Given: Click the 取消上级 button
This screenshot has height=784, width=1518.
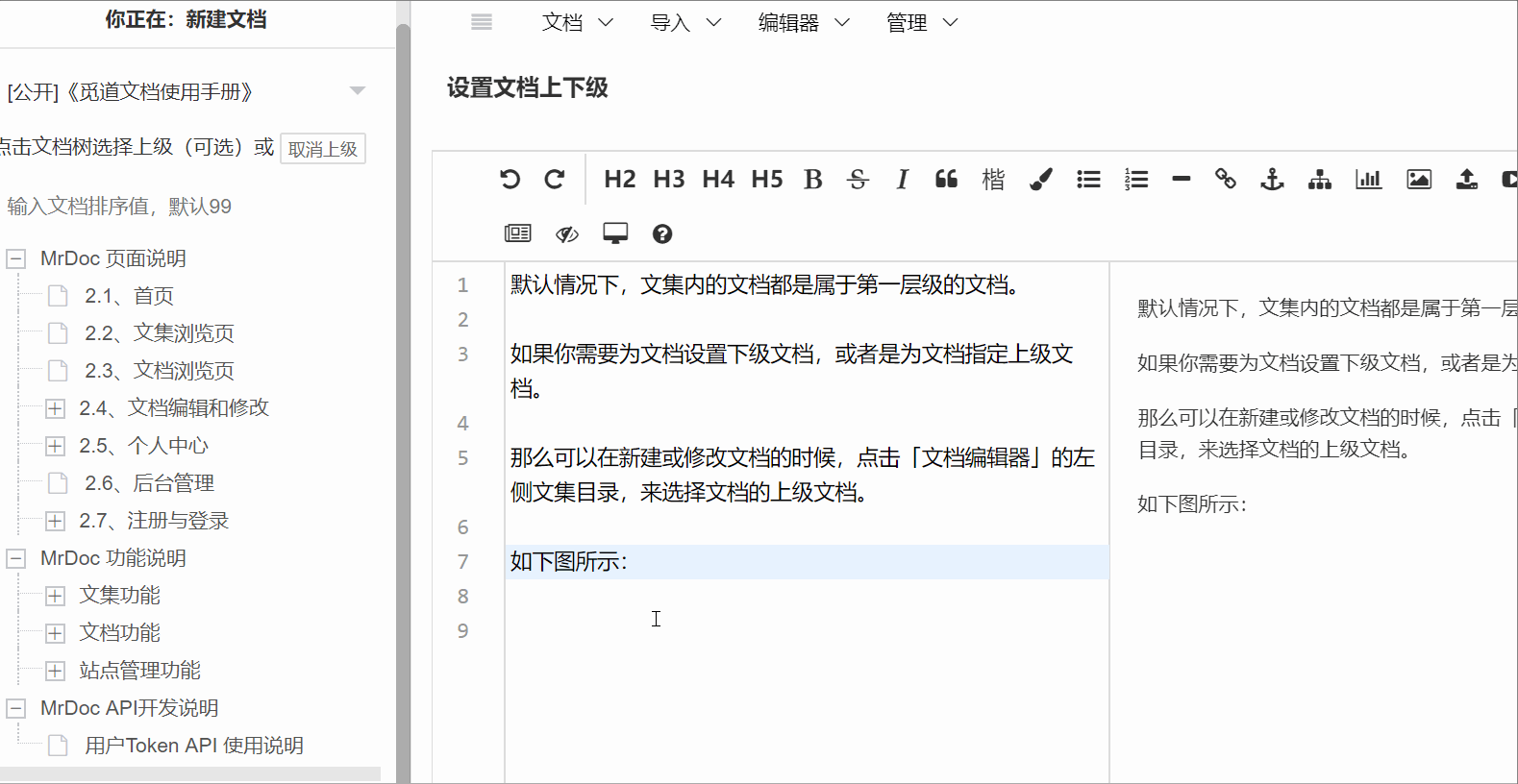Looking at the screenshot, I should pyautogui.click(x=323, y=150).
